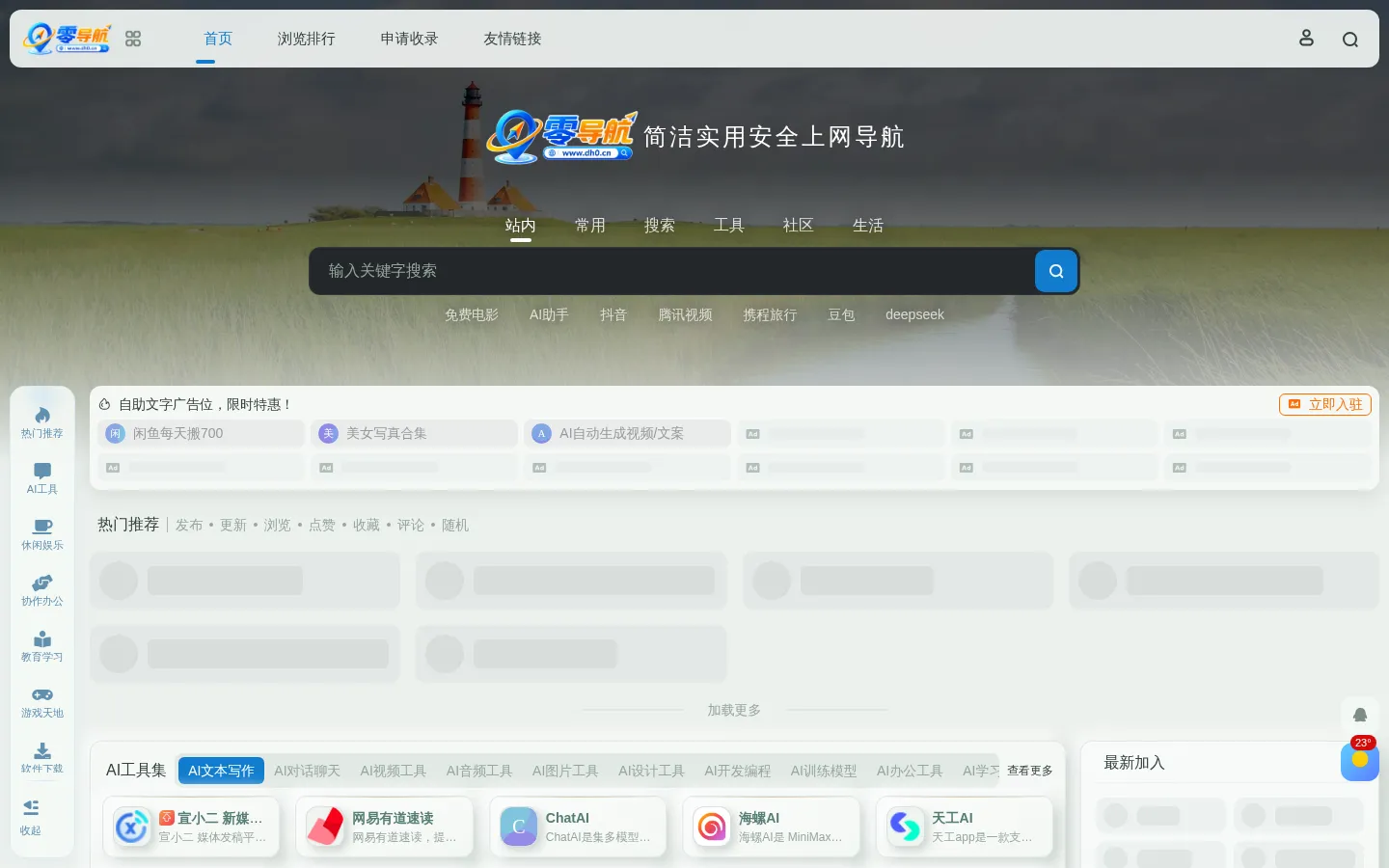1389x868 pixels.
Task: Open the grid apps menu icon
Action: click(x=133, y=39)
